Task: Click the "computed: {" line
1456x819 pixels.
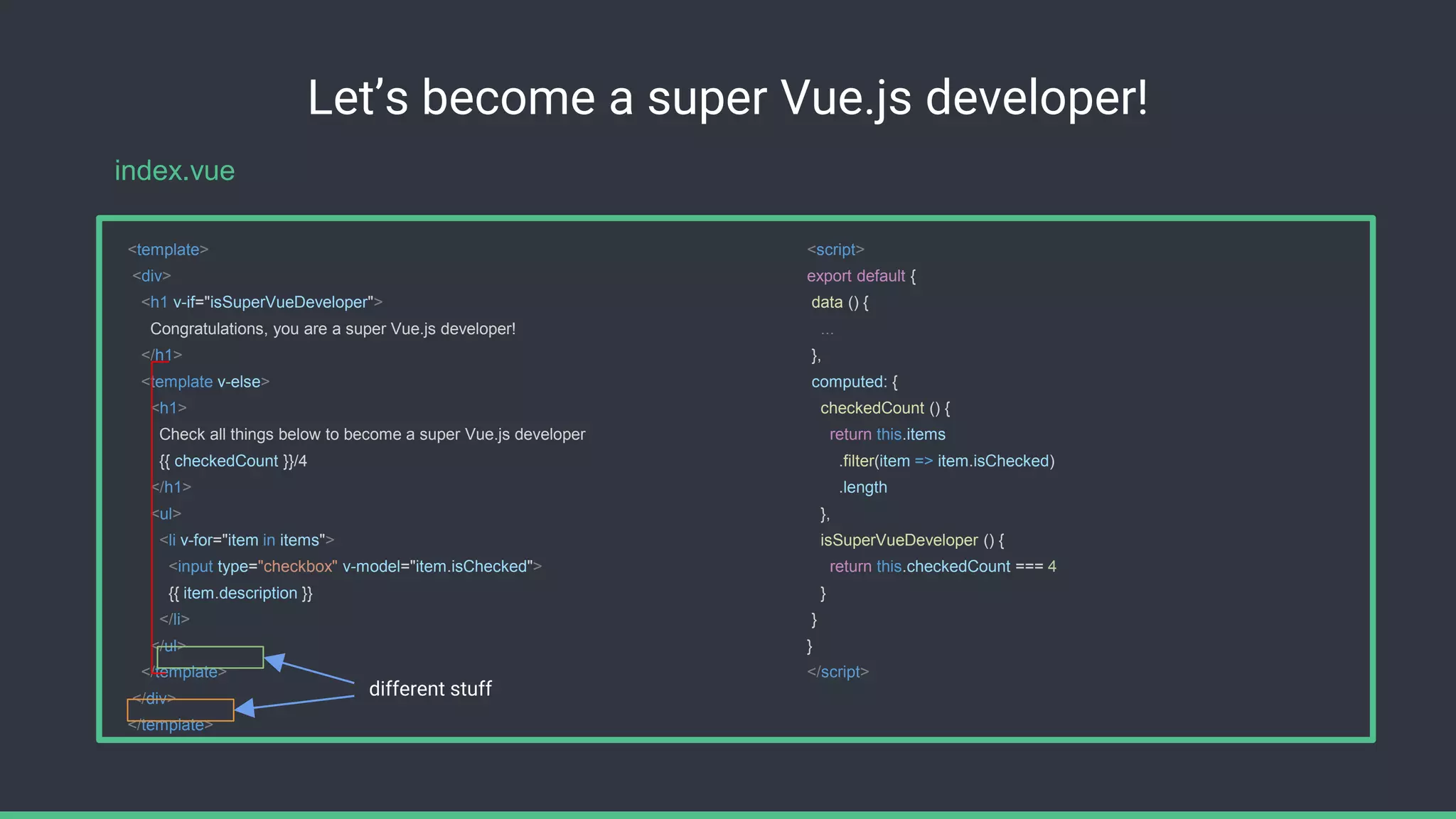Action: point(855,382)
